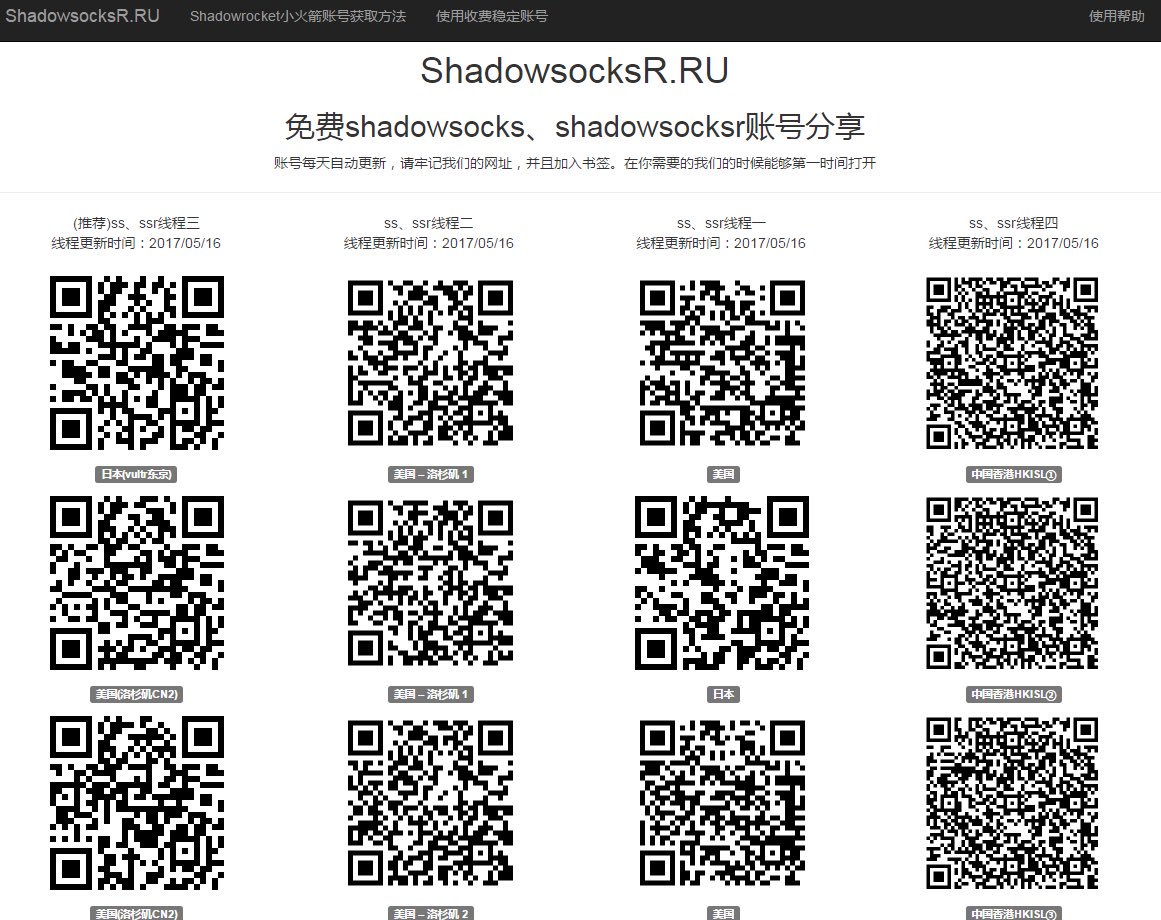The width and height of the screenshot is (1161, 920).
Task: Open the 使用帮助 help link
Action: [x=1117, y=16]
